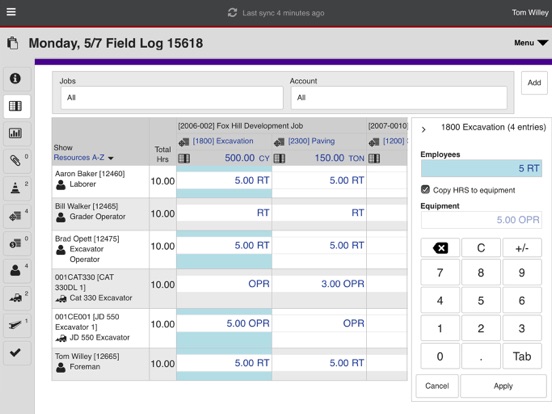Click the backspace key on keypad
Viewport: 552px width, 414px height.
click(x=440, y=248)
